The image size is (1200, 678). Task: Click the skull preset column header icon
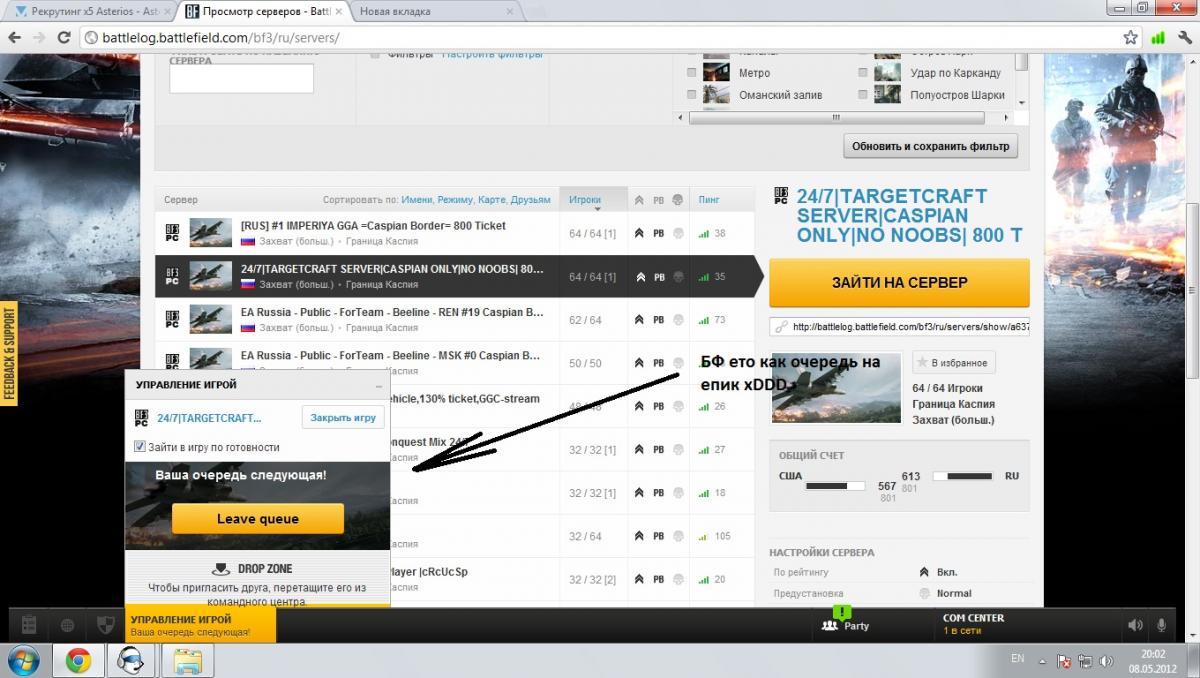click(x=677, y=200)
